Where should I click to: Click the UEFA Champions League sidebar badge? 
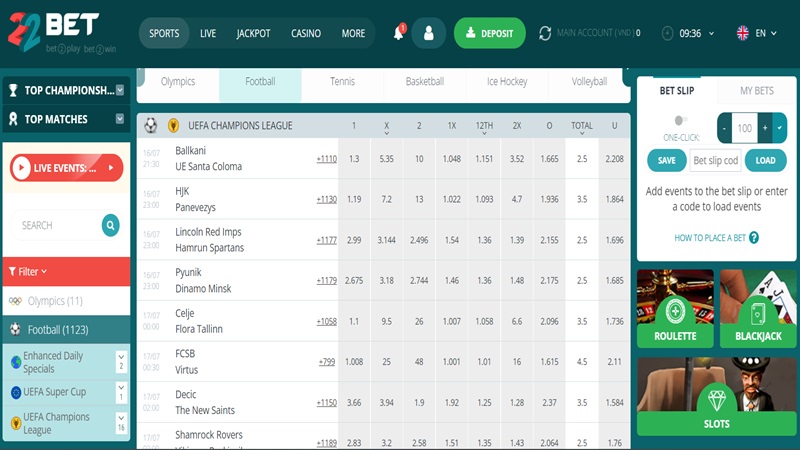click(16, 423)
